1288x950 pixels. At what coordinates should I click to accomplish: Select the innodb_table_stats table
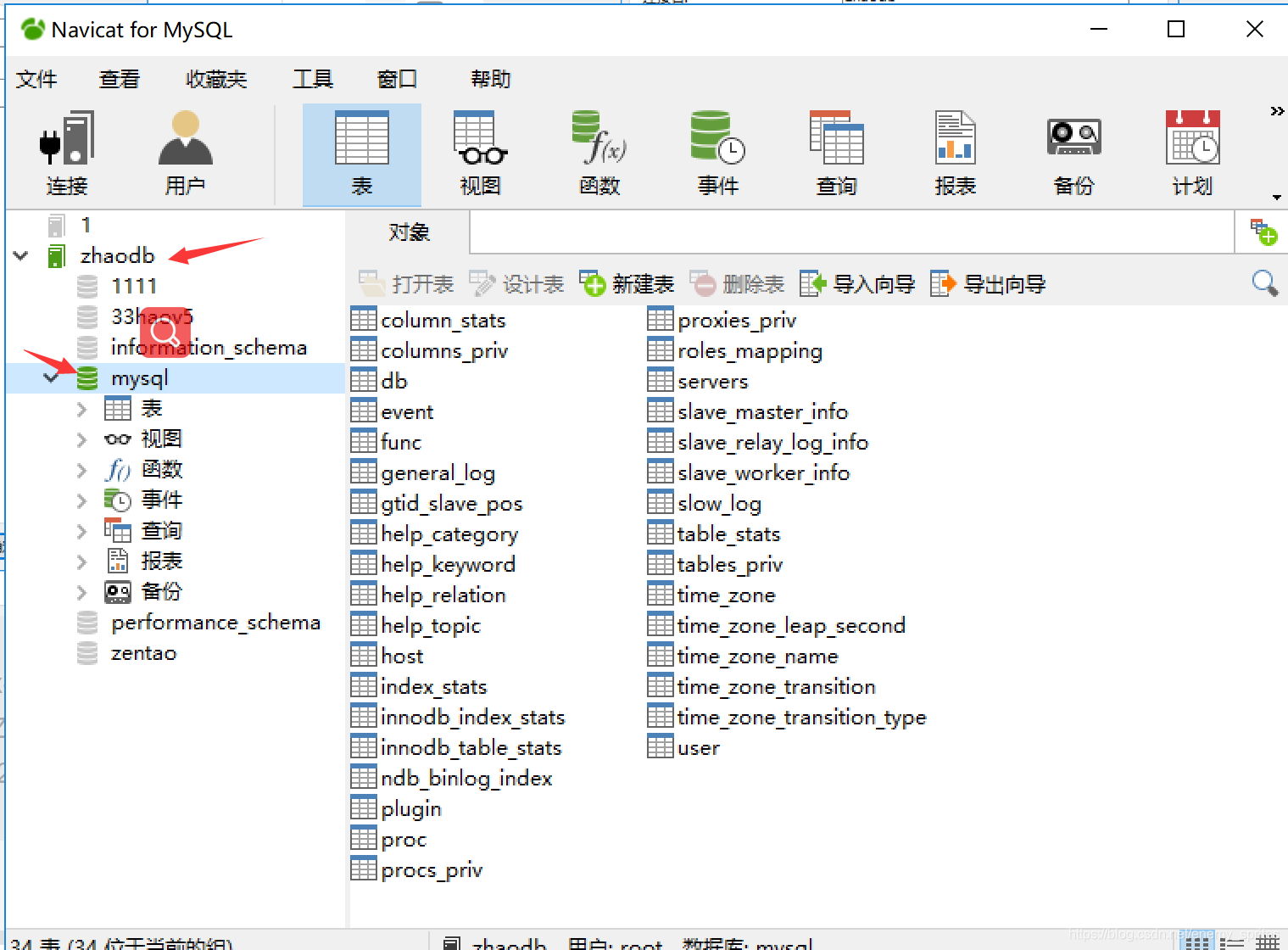click(471, 747)
